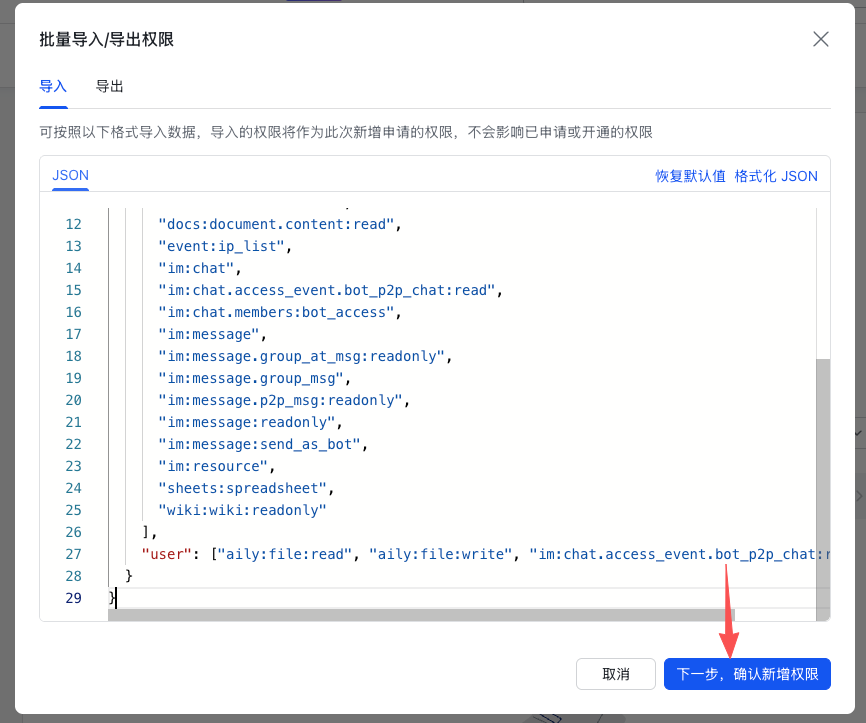Click line "im:message.group_at_msg:readonly"
The width and height of the screenshot is (866, 723).
tap(305, 356)
